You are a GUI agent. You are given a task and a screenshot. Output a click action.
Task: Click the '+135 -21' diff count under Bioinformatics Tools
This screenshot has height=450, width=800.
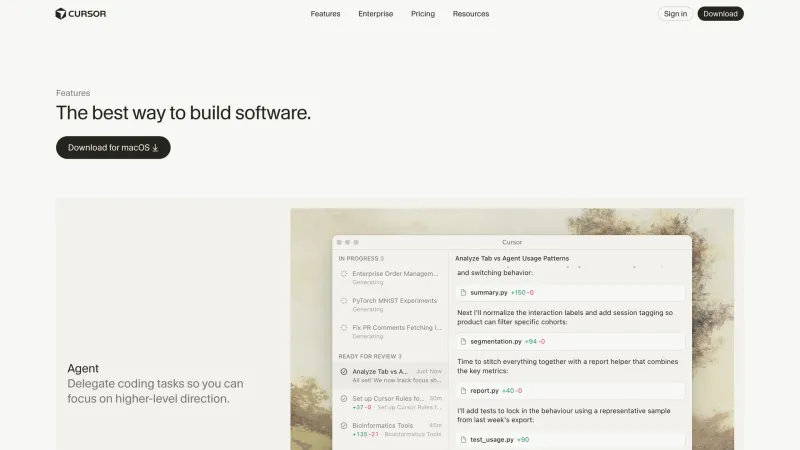tap(365, 435)
